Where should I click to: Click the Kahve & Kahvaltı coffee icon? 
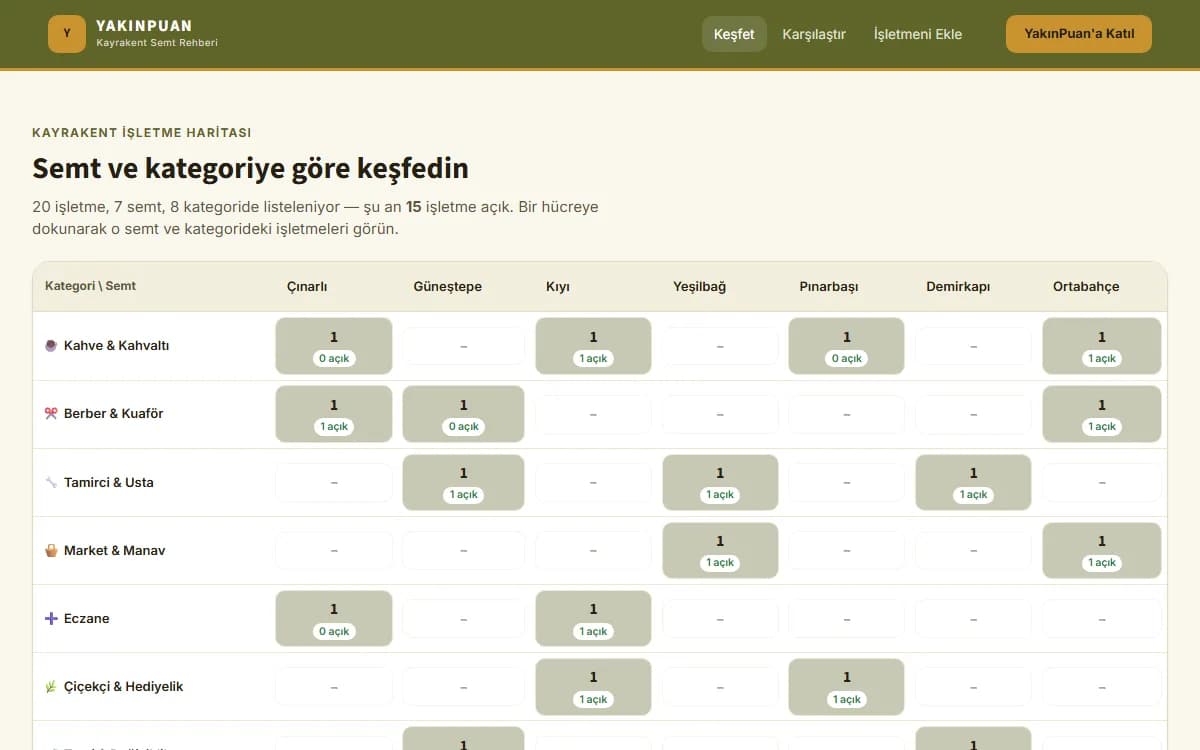pyautogui.click(x=51, y=346)
